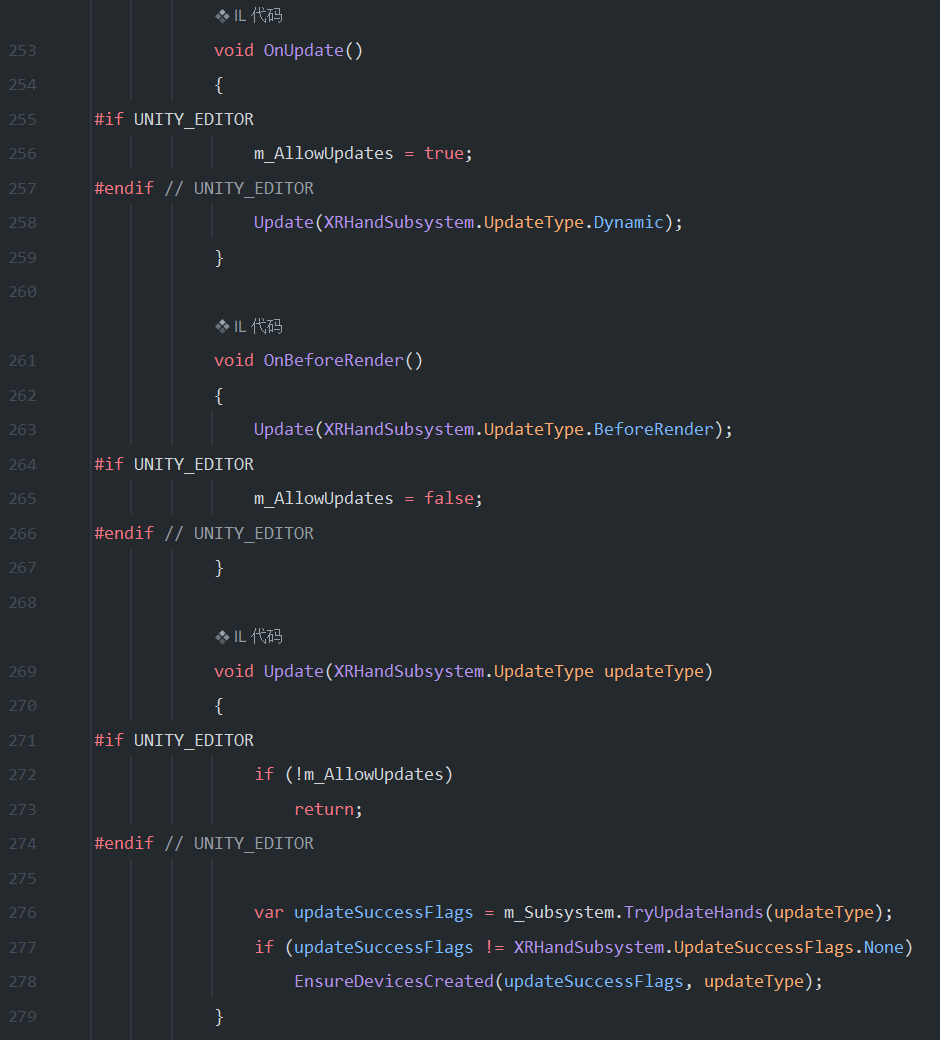Click 'UpdateSuccessFlags' type on line 277
Screen dimensions: 940x1040
point(764,947)
